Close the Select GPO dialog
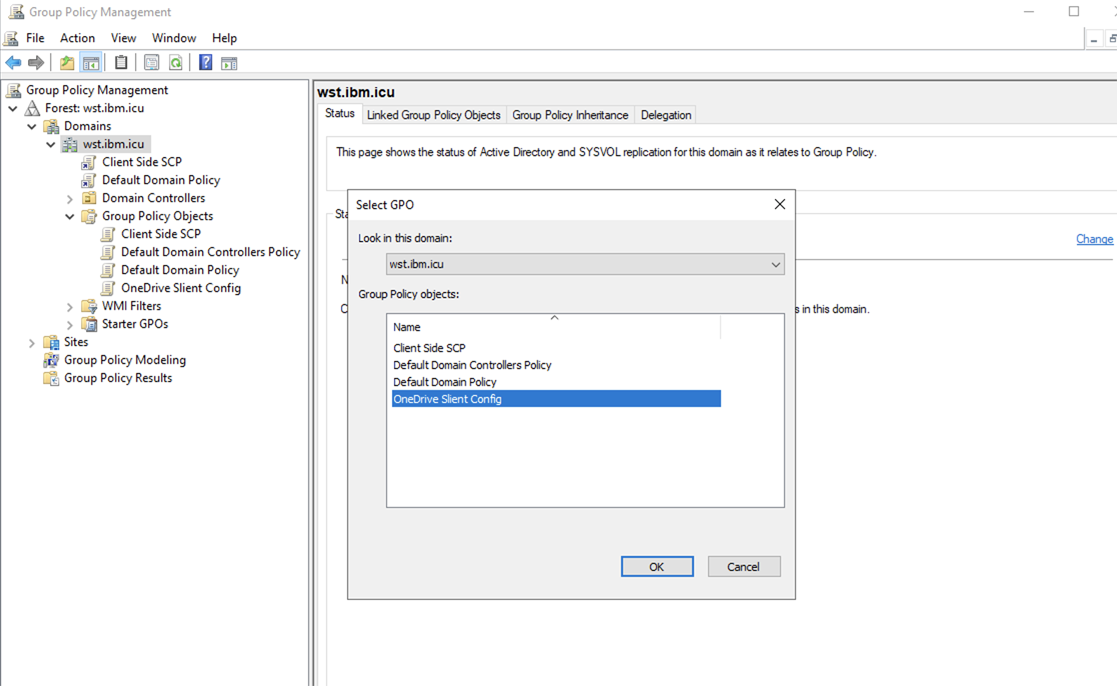1117x686 pixels. 780,204
